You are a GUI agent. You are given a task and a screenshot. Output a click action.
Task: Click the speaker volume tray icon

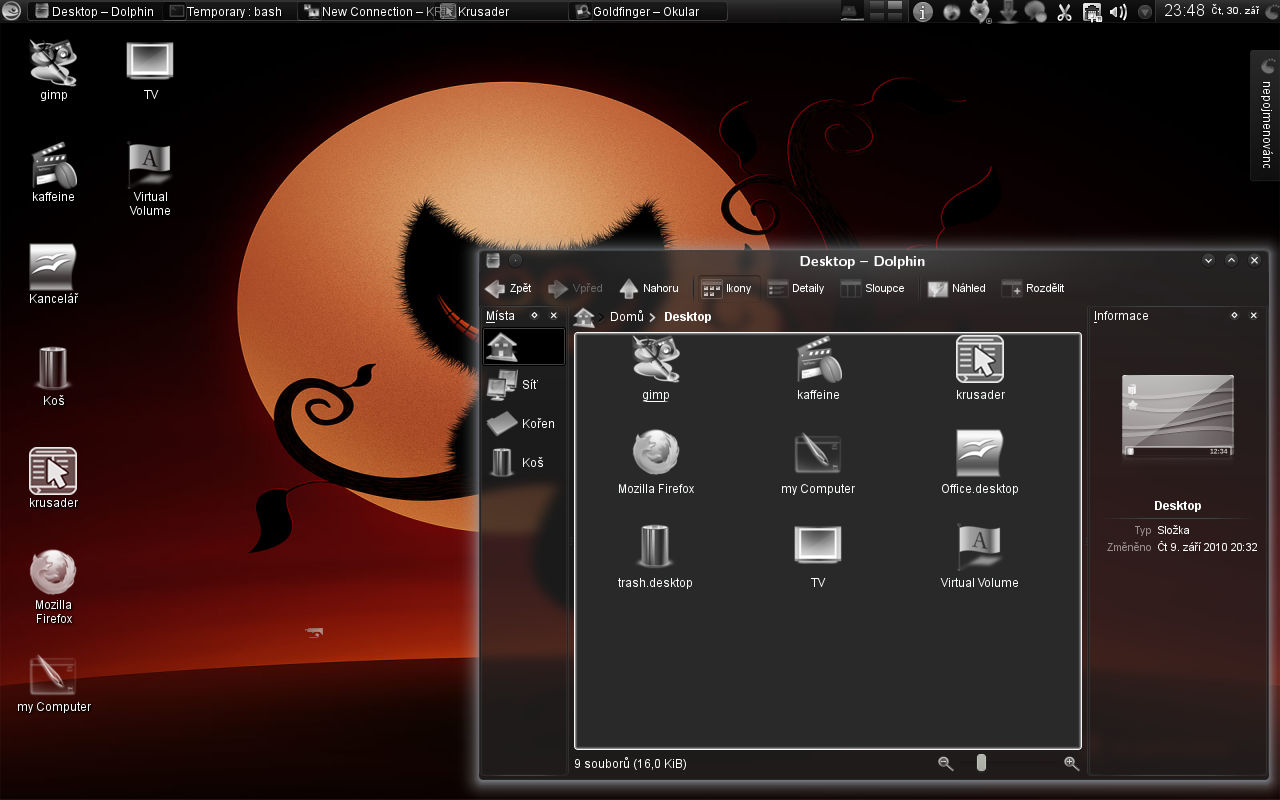click(x=1118, y=12)
